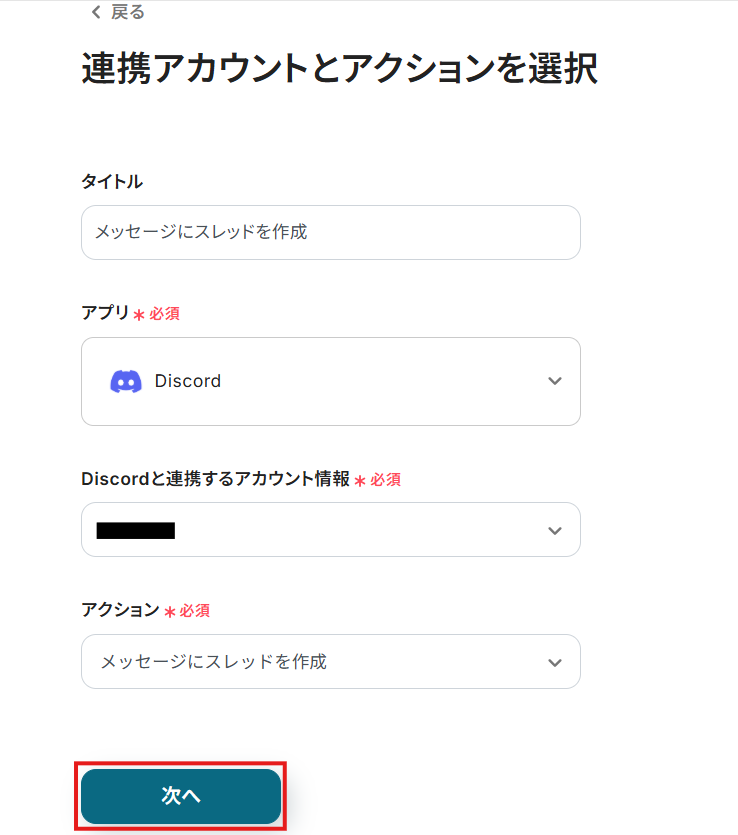Select the Discord app name text

188,381
